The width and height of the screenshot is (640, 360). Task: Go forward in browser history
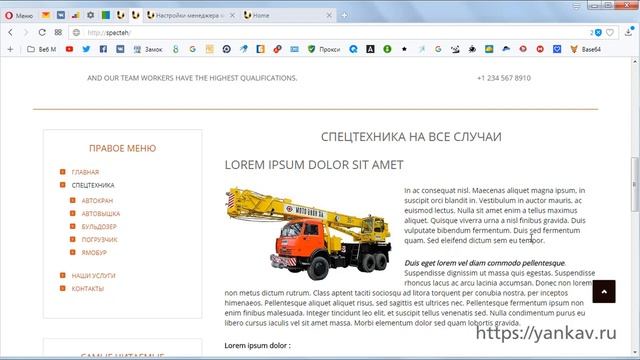[26, 32]
